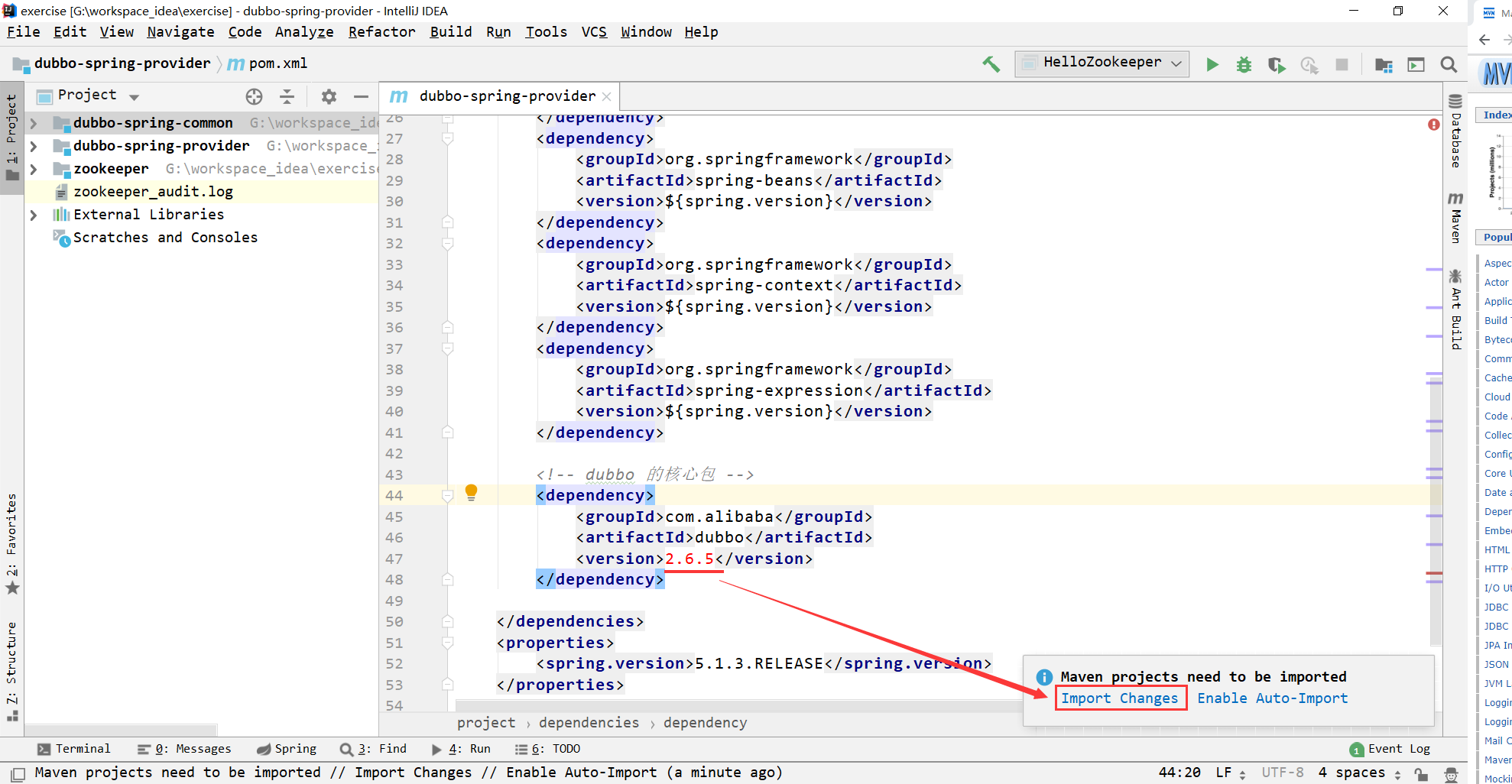Expand the zookeeper module node
The width and height of the screenshot is (1512, 784).
[x=34, y=169]
